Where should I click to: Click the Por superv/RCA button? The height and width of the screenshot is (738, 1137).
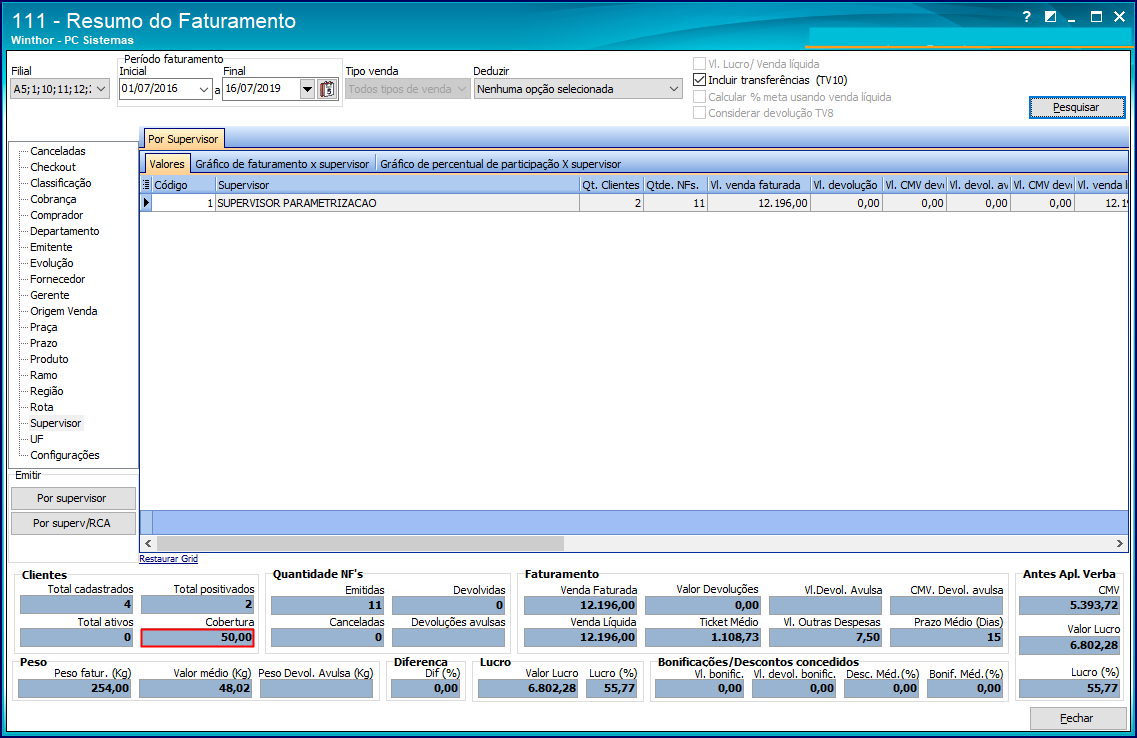pos(73,523)
